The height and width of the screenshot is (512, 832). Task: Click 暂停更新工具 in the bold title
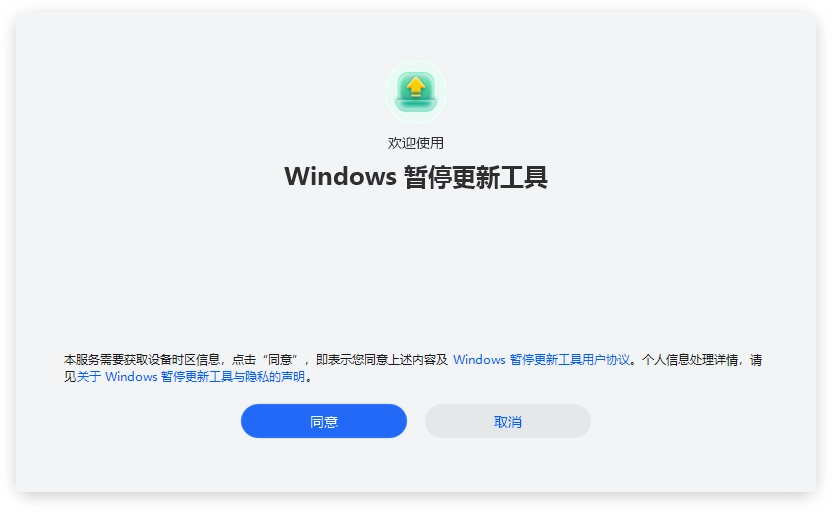pyautogui.click(x=476, y=177)
